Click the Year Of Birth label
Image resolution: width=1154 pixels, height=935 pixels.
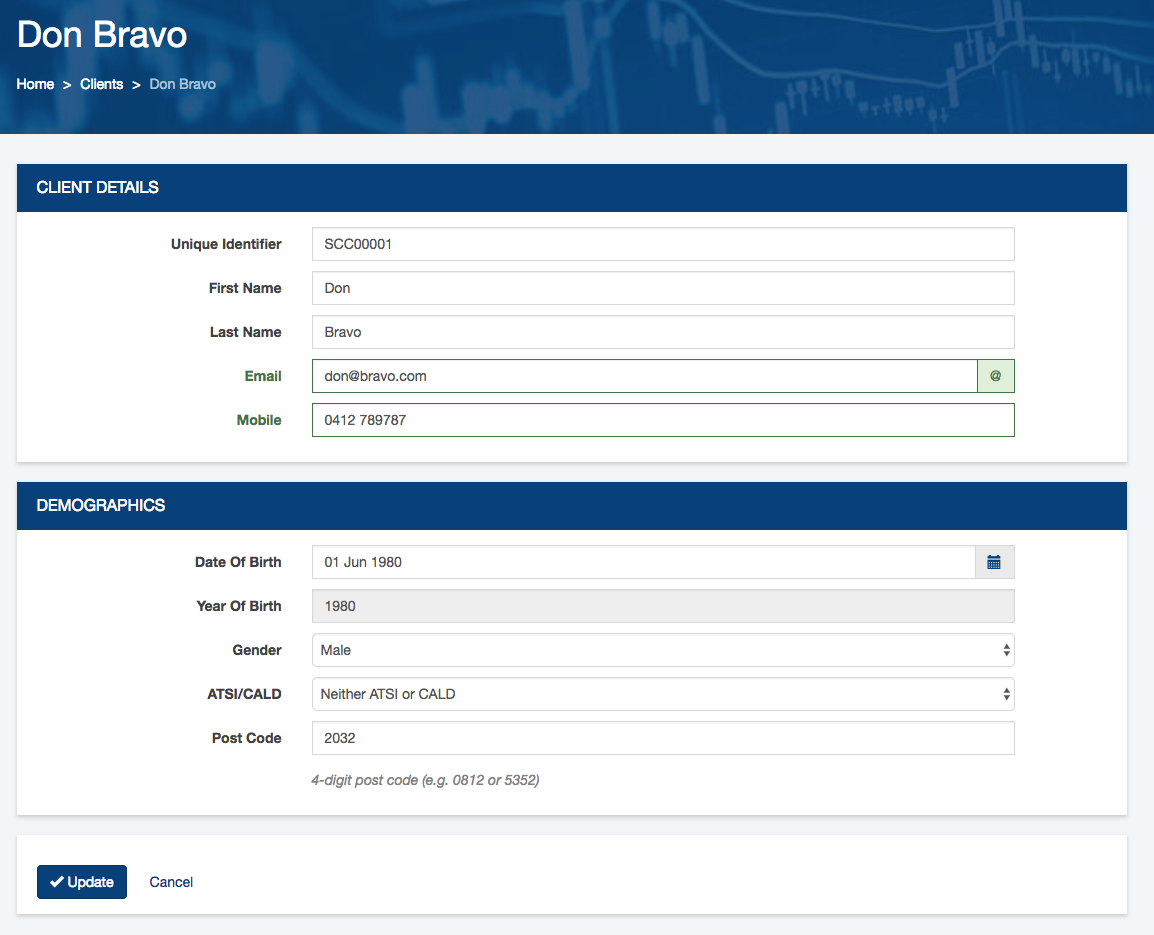(238, 606)
